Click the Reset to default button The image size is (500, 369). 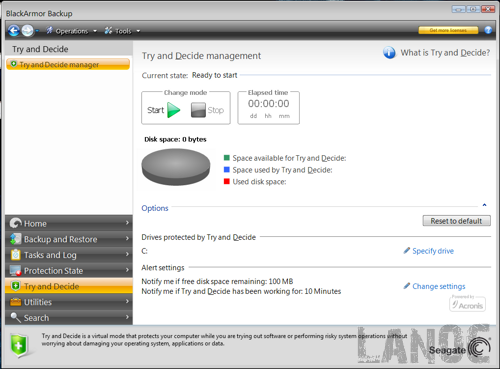pyautogui.click(x=456, y=221)
